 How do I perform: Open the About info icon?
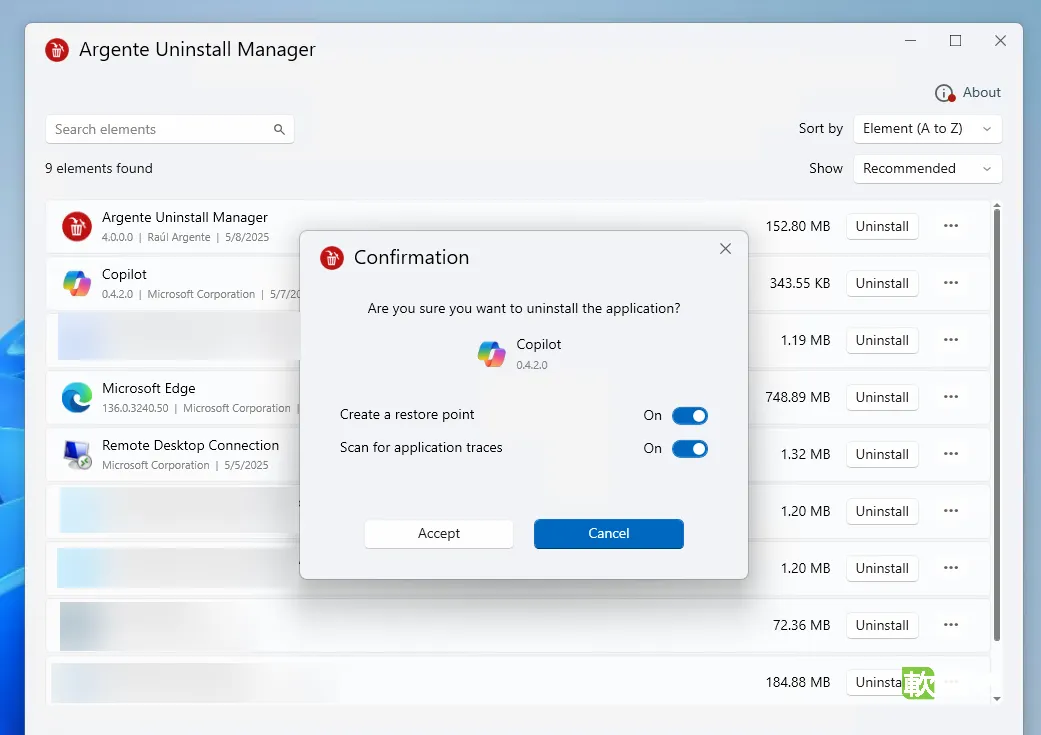tap(944, 93)
